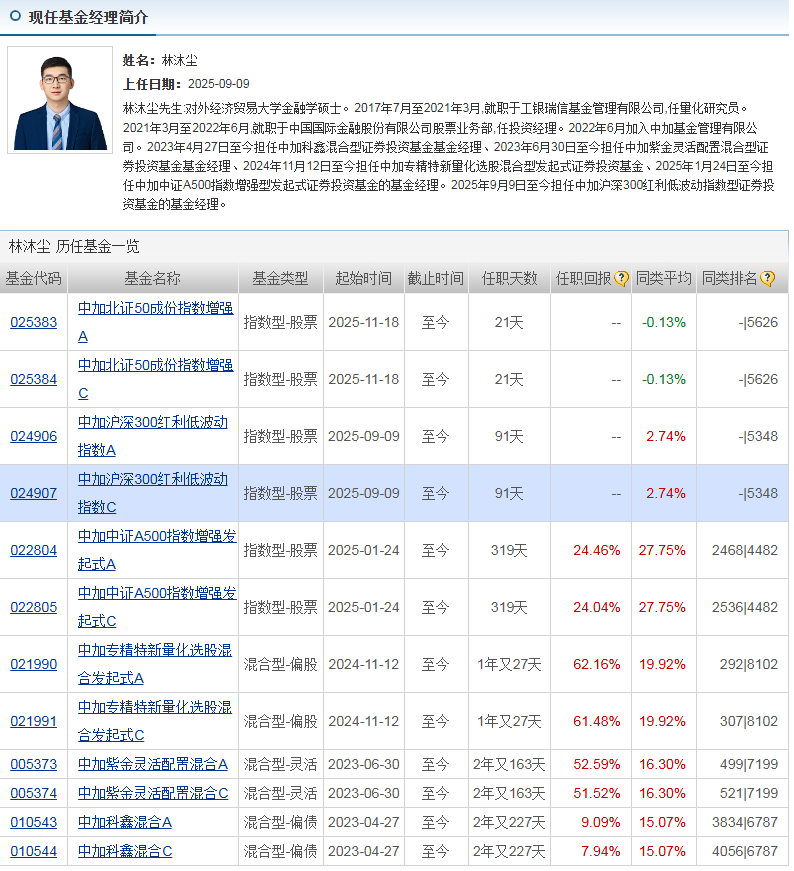794x871 pixels.
Task: Open fund code 022804
Action: [x=33, y=550]
